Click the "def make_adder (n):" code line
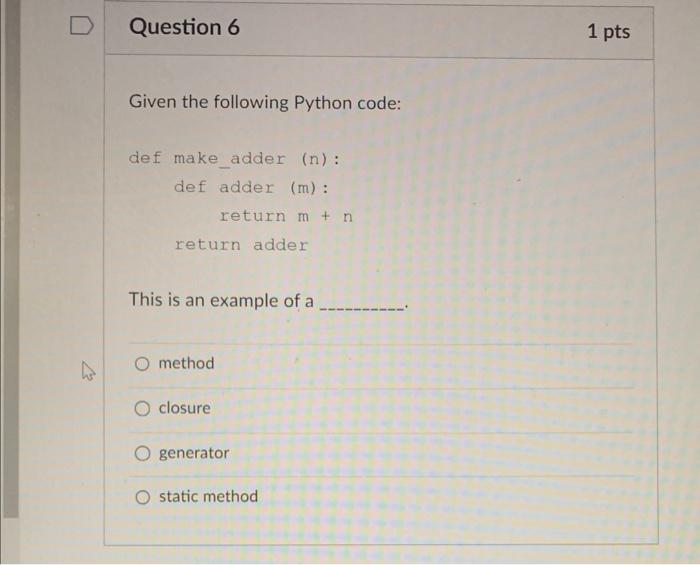The image size is (700, 565). click(234, 159)
